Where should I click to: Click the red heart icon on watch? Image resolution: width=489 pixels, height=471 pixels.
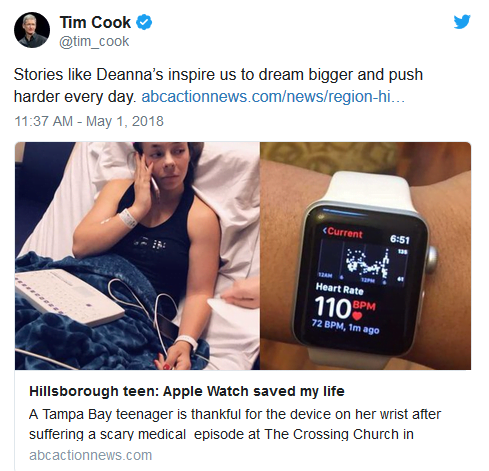[x=357, y=315]
